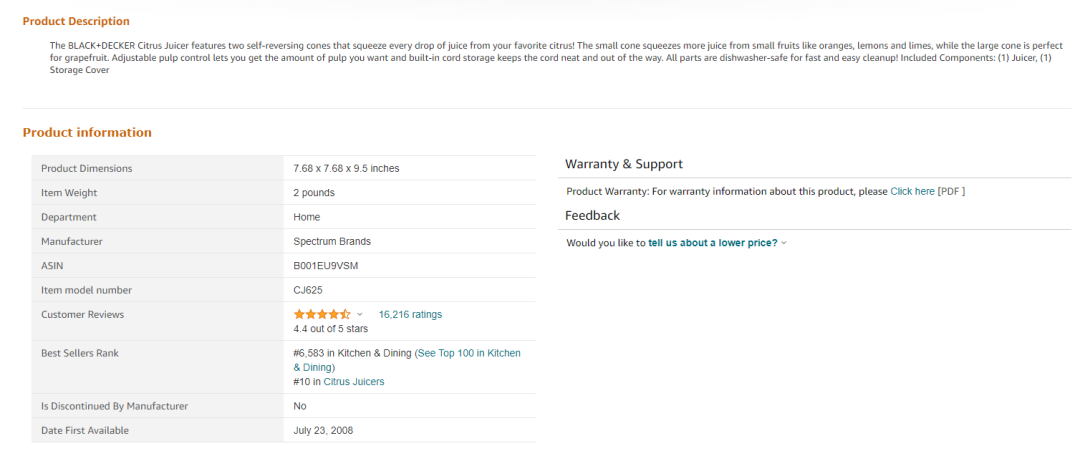Click 'tell us about a lower price?'
This screenshot has height=451, width=1080.
coord(712,243)
